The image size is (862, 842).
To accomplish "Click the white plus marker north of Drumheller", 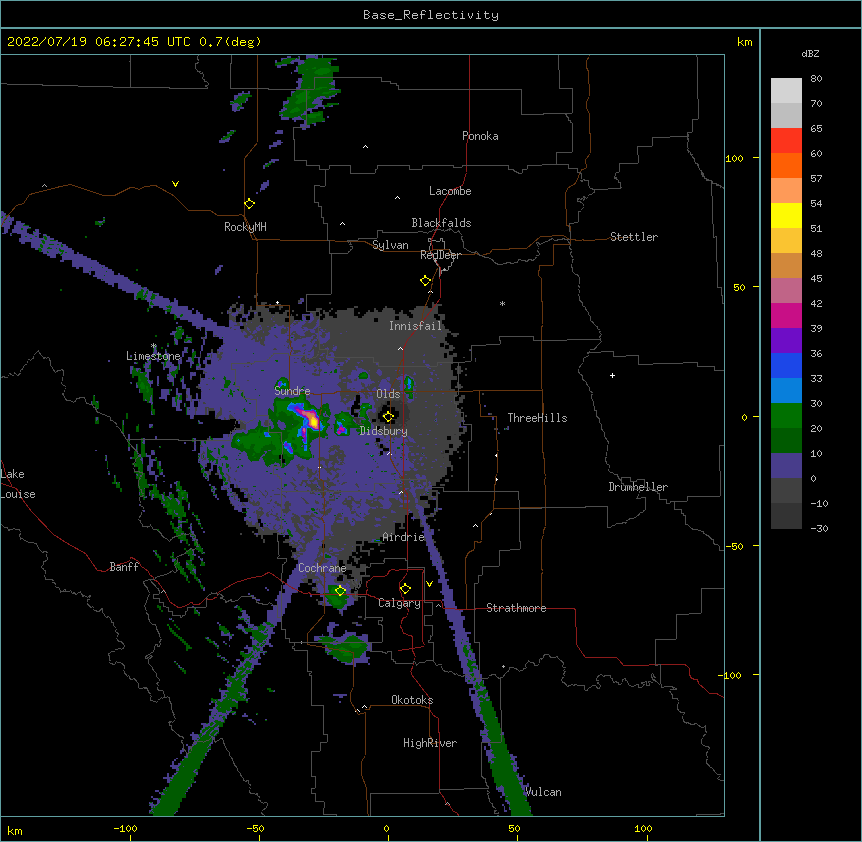I will pos(612,375).
